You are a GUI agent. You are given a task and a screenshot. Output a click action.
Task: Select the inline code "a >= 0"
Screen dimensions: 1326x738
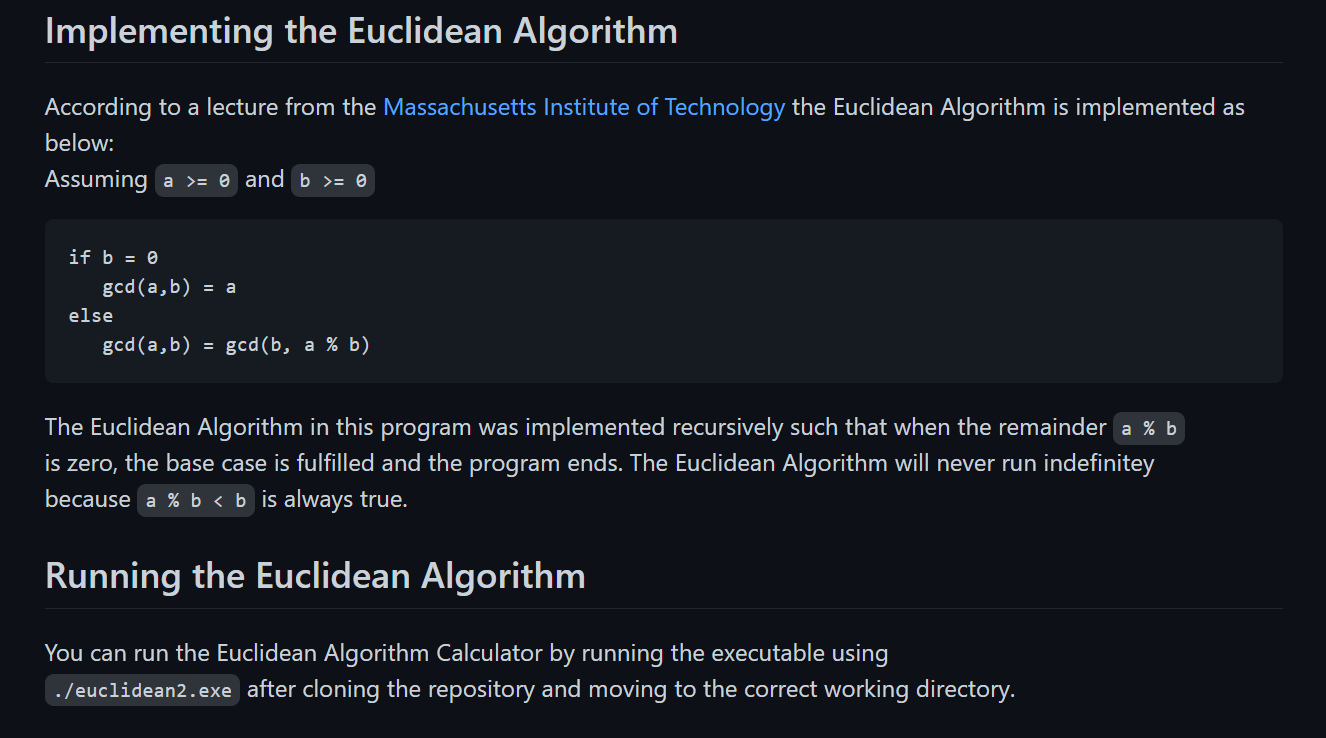coord(197,181)
